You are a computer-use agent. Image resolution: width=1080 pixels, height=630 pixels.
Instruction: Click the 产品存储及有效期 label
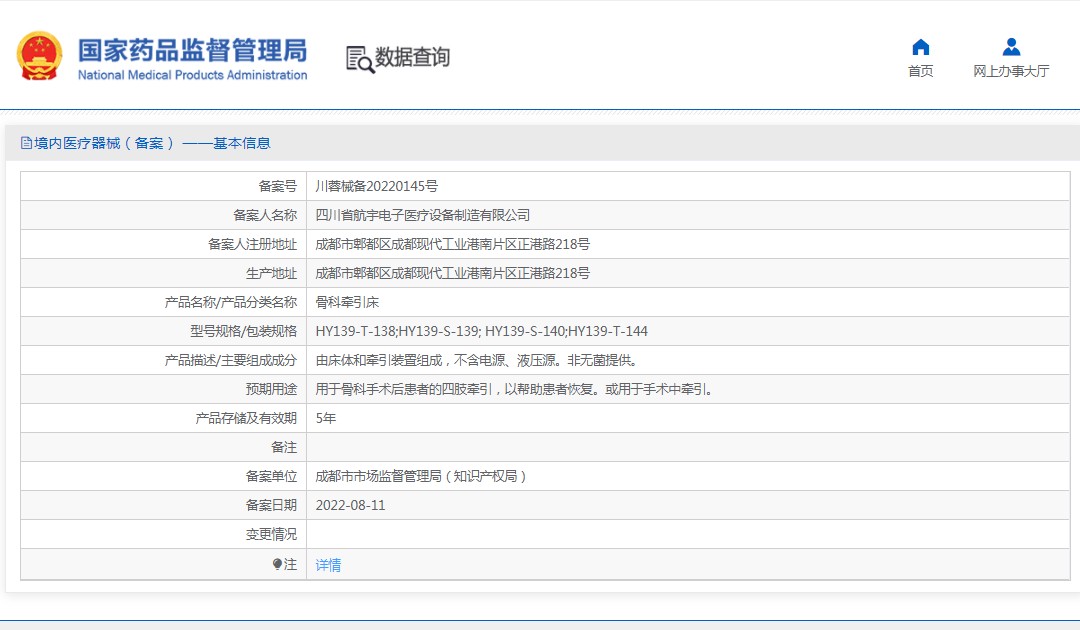pos(246,418)
